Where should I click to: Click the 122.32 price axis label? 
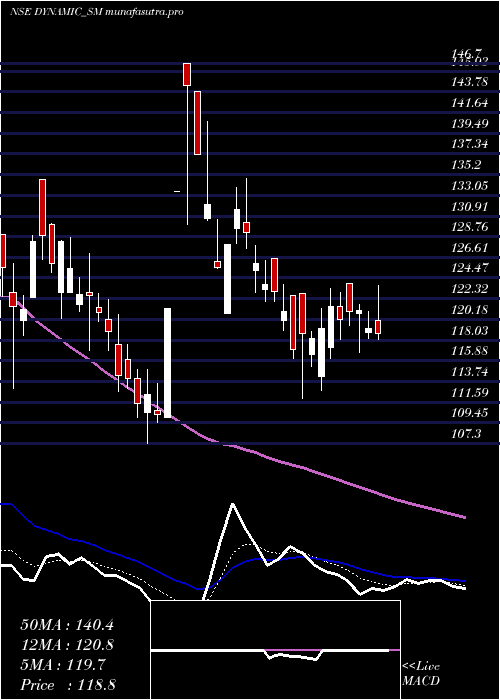(x=470, y=289)
